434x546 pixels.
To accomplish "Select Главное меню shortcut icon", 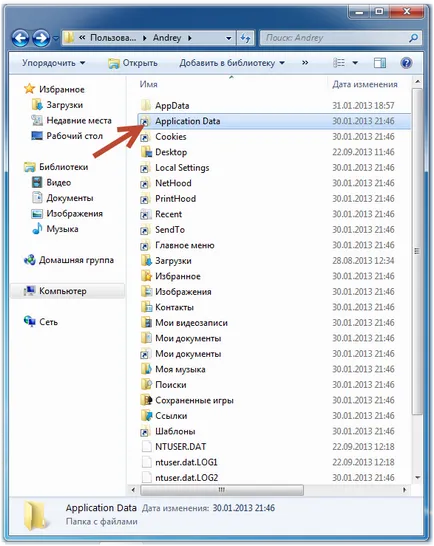I will tap(146, 245).
